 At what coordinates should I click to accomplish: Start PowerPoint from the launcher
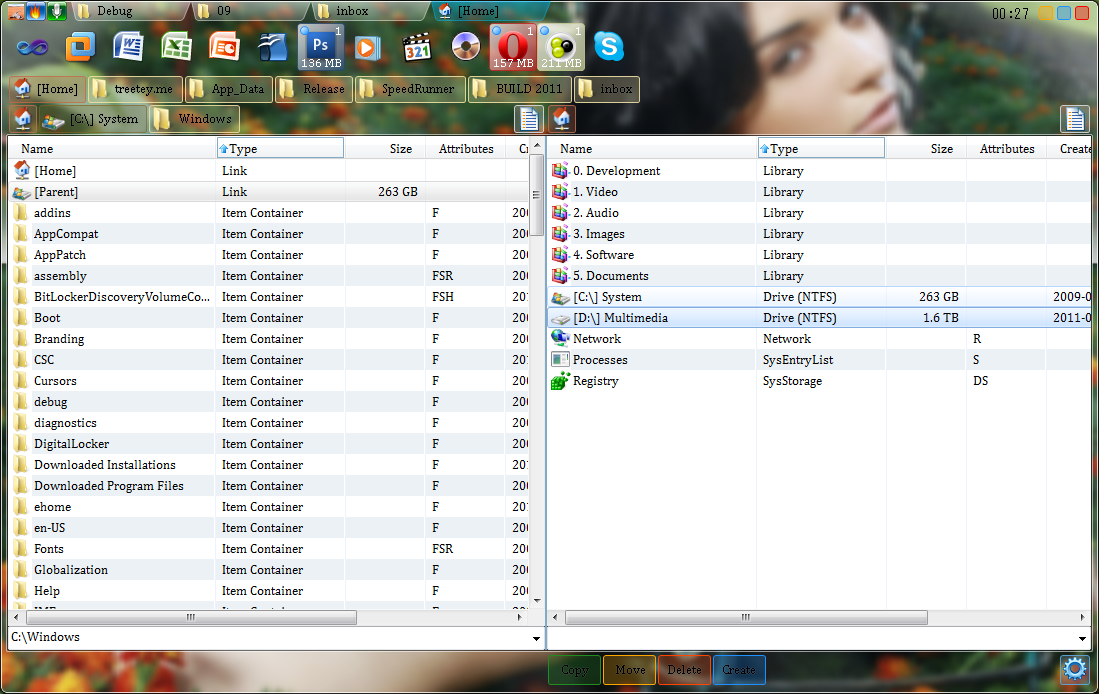click(x=225, y=46)
